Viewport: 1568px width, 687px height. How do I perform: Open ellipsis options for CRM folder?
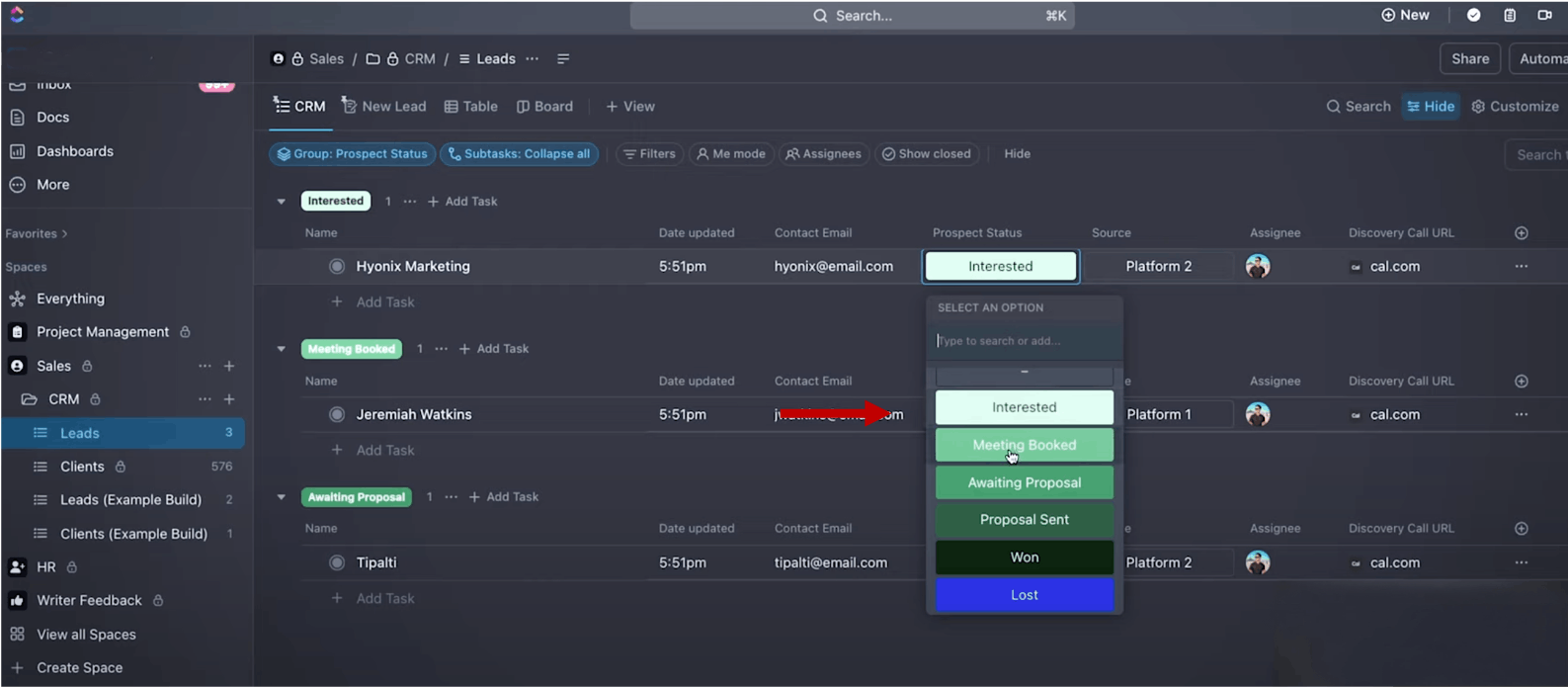[x=205, y=399]
